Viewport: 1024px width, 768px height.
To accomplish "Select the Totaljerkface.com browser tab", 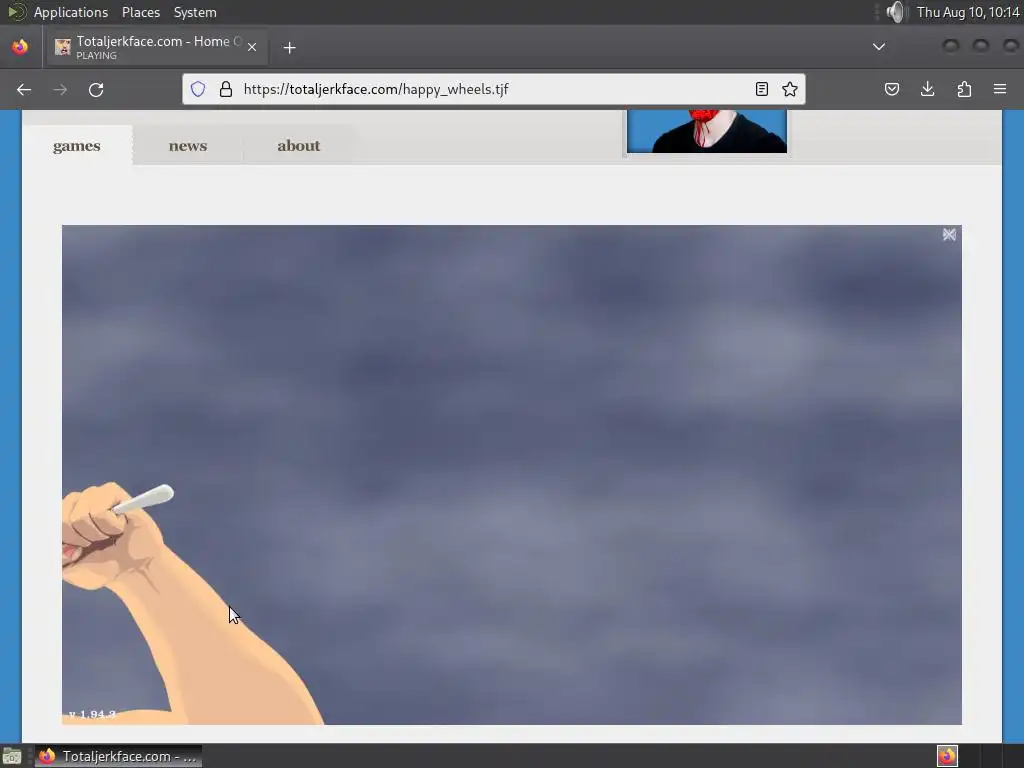I will pos(155,47).
